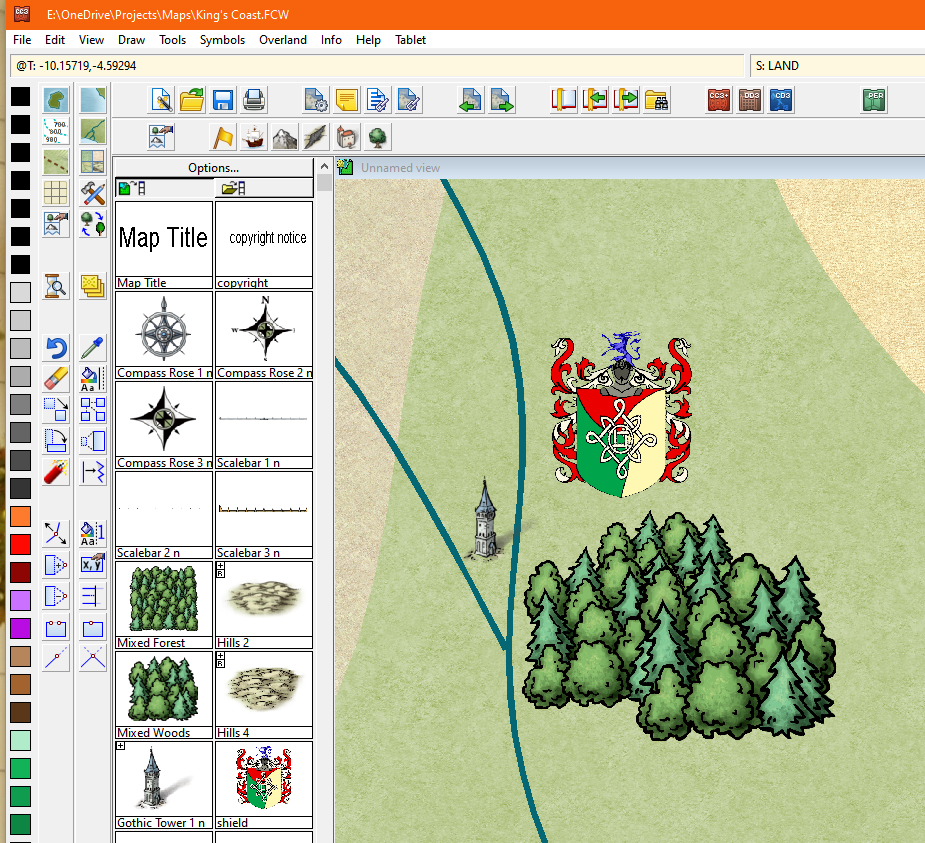Click the S: LAND sheet indicator
The image size is (925, 843).
836,66
